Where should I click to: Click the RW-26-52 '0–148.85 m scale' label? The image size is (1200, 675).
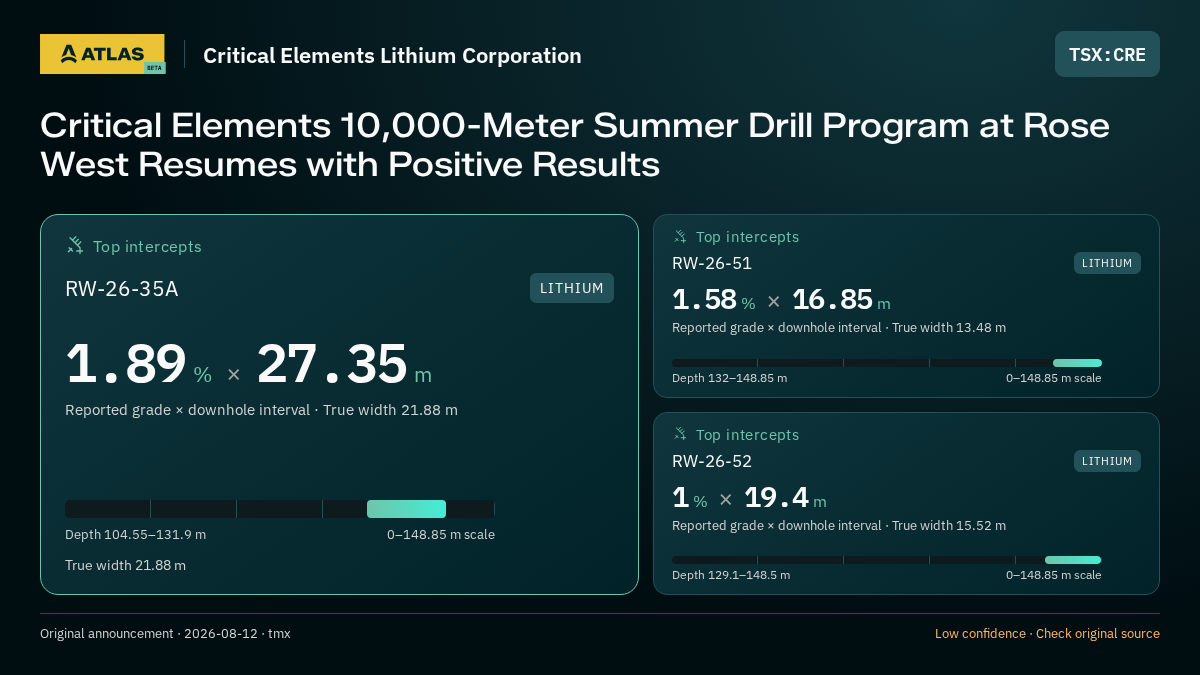click(1054, 575)
